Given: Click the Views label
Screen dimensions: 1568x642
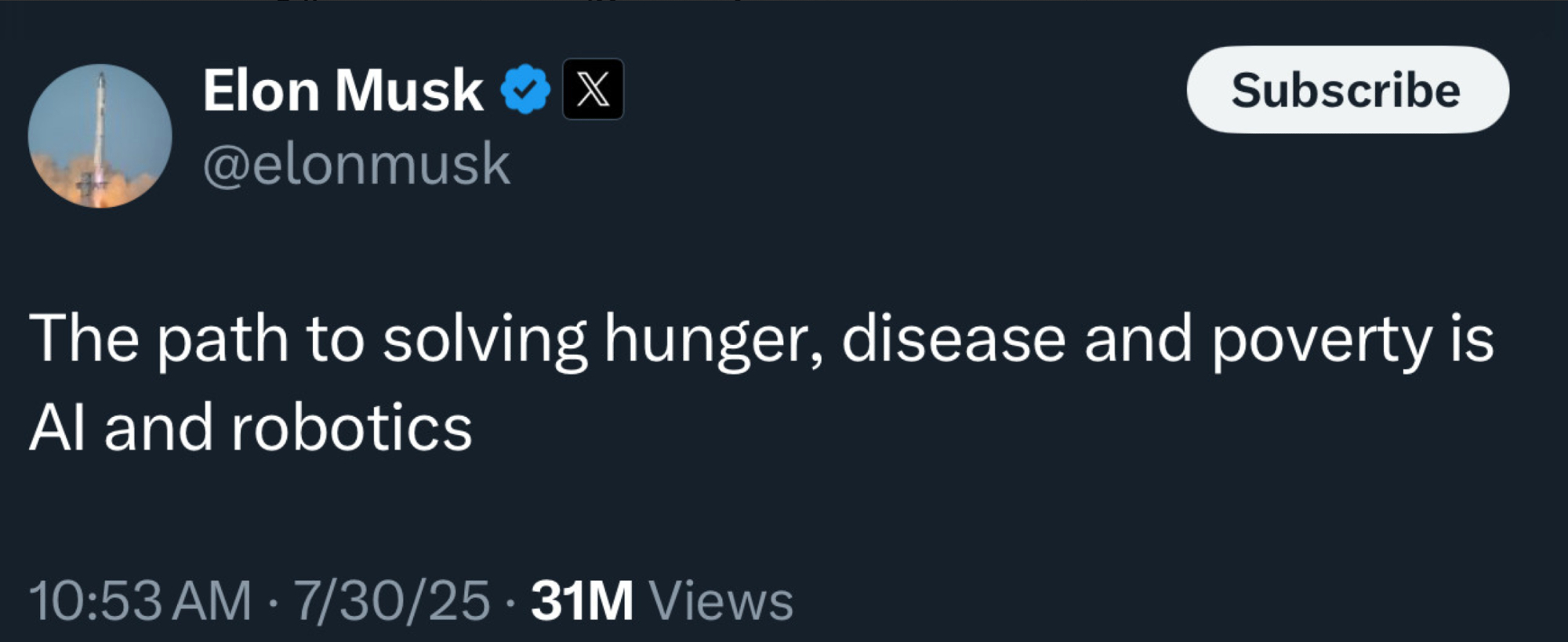Looking at the screenshot, I should [x=721, y=600].
